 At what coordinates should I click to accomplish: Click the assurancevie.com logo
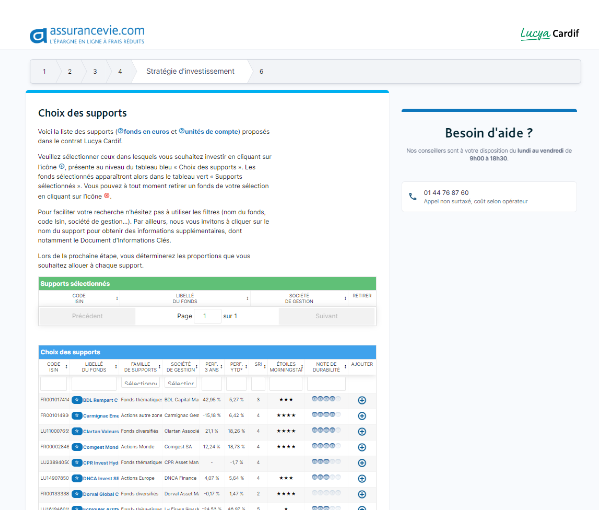87,36
